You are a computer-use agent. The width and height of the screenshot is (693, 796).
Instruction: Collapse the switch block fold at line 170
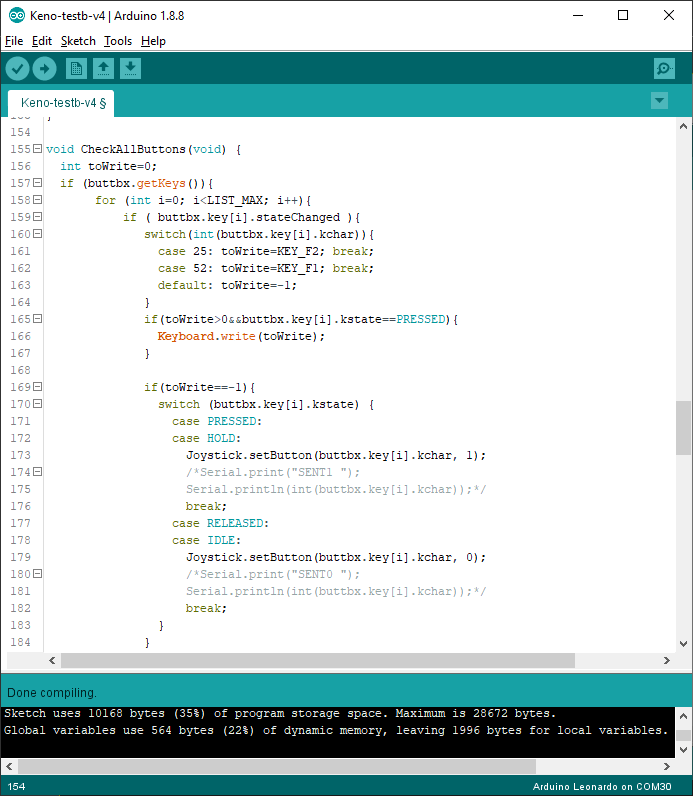(x=37, y=404)
